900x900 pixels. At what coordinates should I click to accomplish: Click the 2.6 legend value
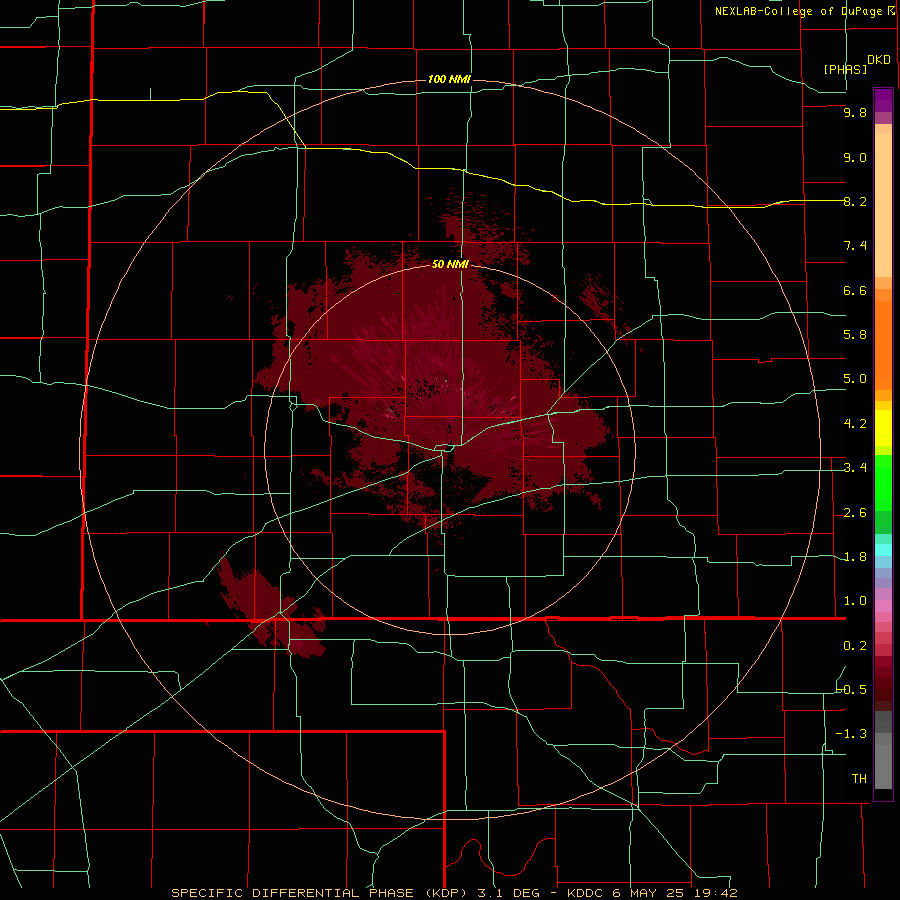(x=855, y=513)
